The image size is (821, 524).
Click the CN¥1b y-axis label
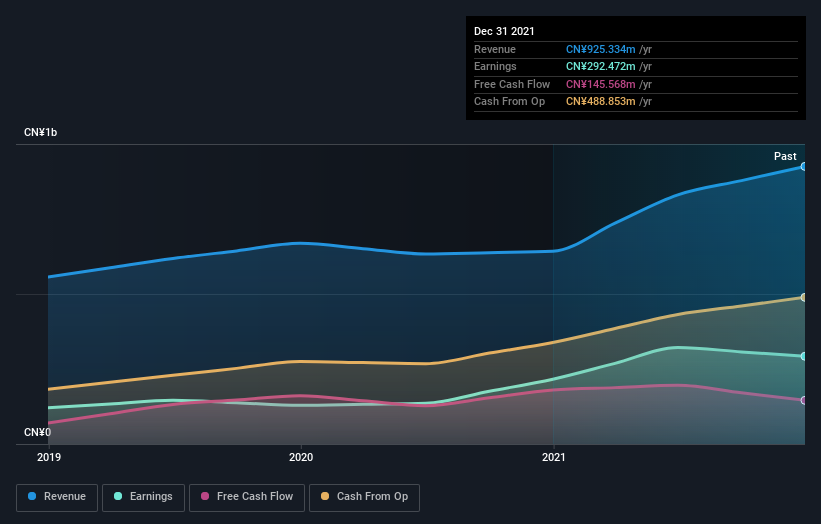click(40, 132)
